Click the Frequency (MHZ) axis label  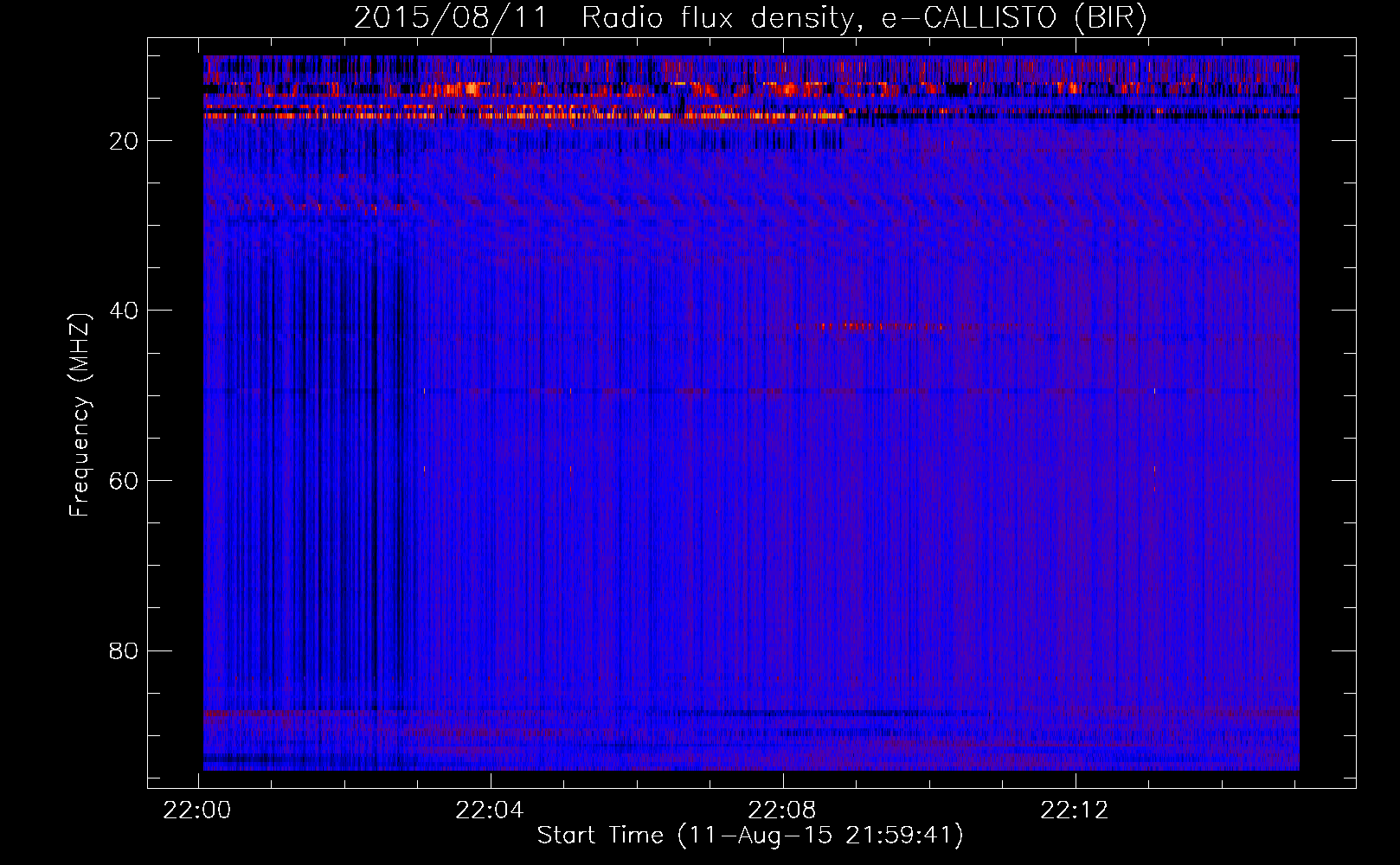coord(80,415)
